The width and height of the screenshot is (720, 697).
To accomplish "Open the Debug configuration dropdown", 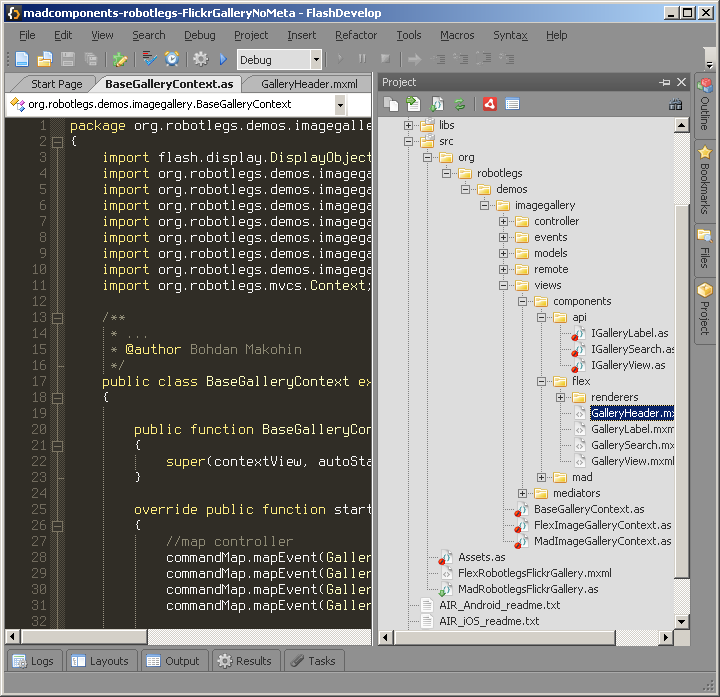I will (x=316, y=60).
